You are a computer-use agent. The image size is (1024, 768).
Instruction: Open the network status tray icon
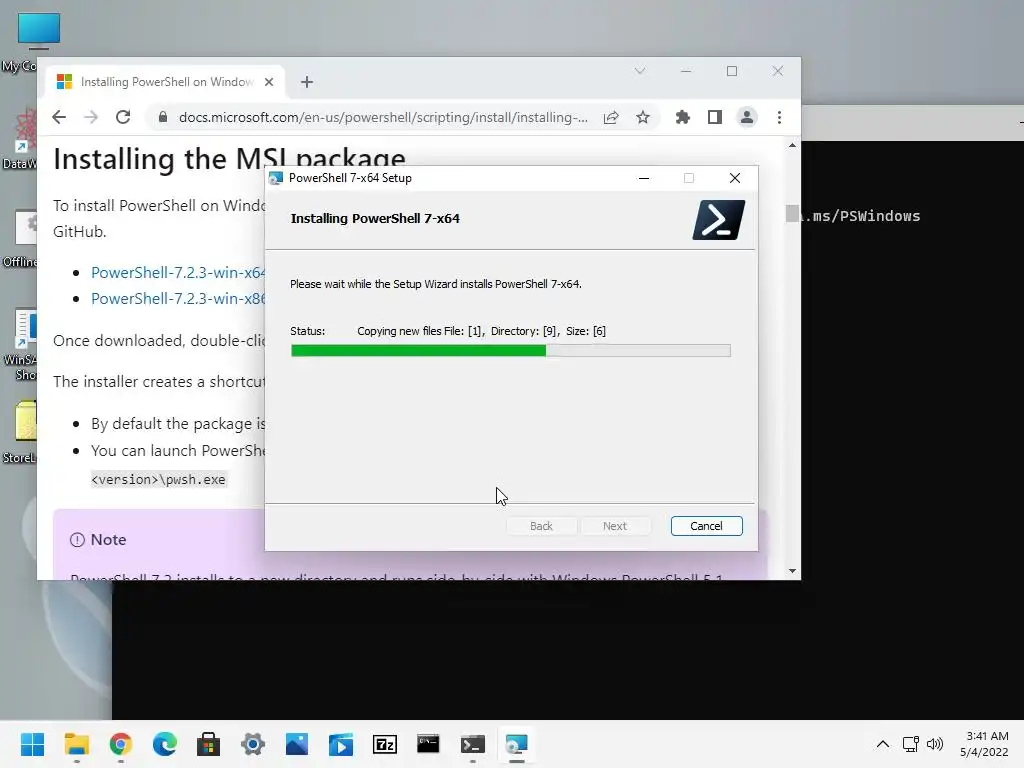pyautogui.click(x=910, y=744)
